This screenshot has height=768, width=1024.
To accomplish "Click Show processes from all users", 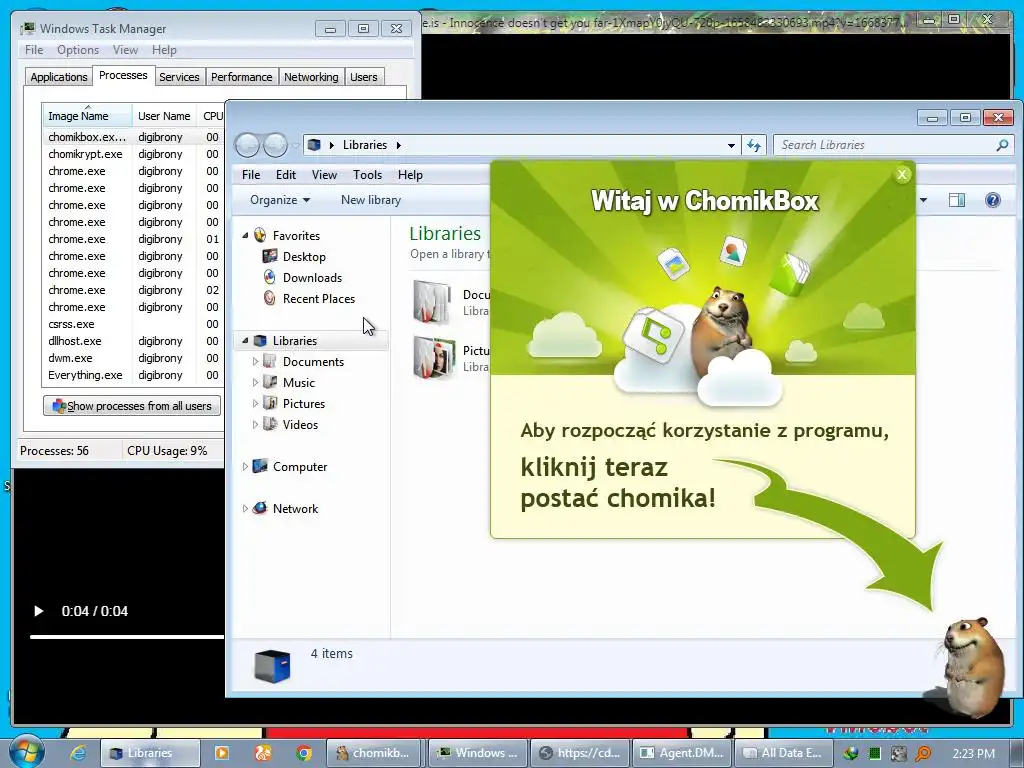I will point(132,406).
